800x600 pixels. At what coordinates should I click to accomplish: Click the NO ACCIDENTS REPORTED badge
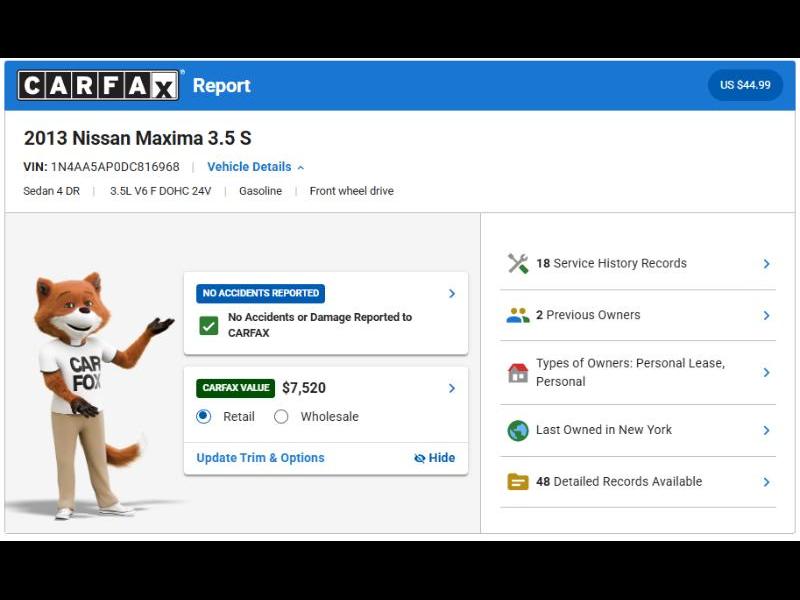(x=260, y=293)
